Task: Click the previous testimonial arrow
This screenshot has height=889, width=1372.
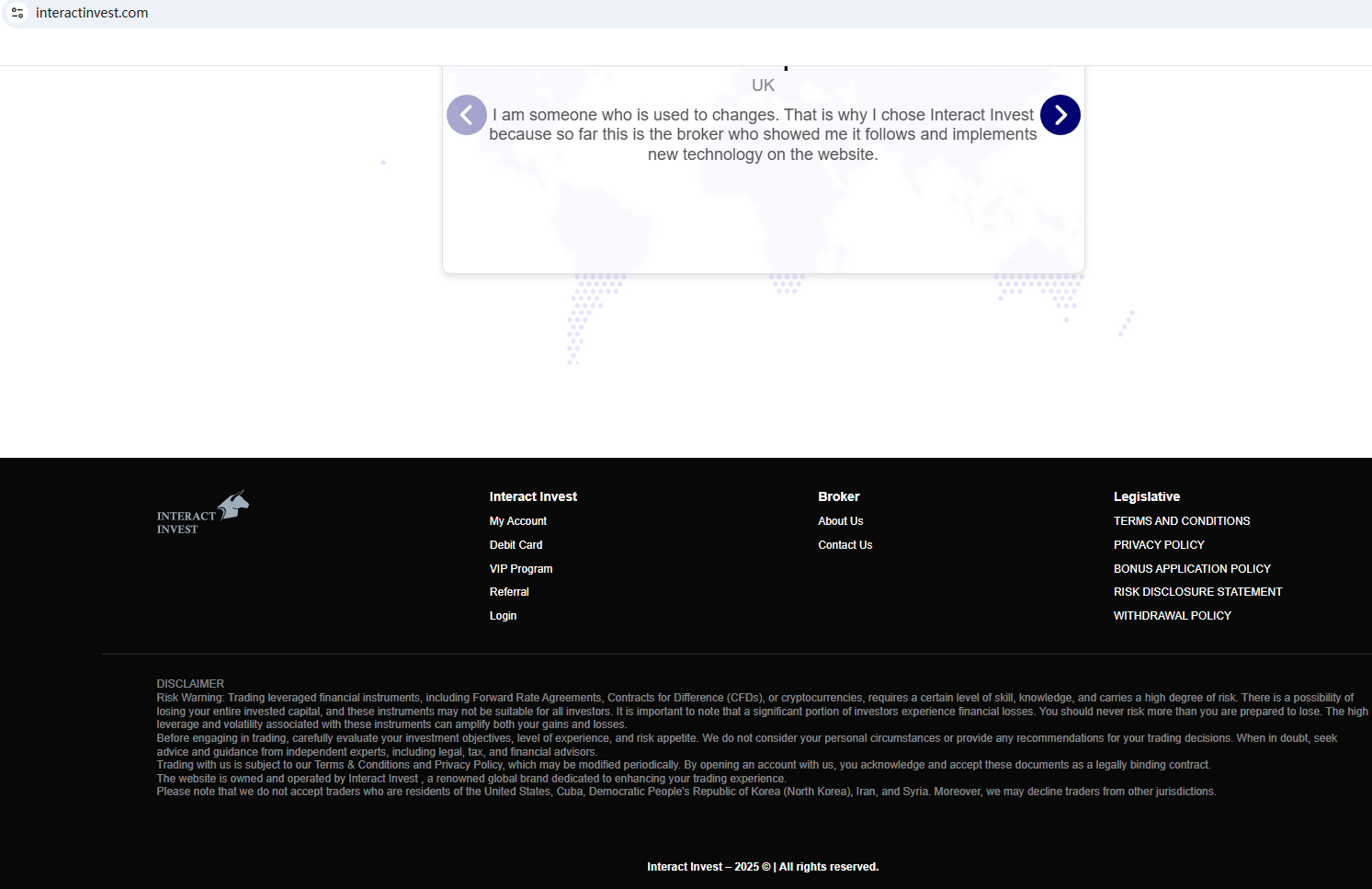Action: pyautogui.click(x=467, y=115)
